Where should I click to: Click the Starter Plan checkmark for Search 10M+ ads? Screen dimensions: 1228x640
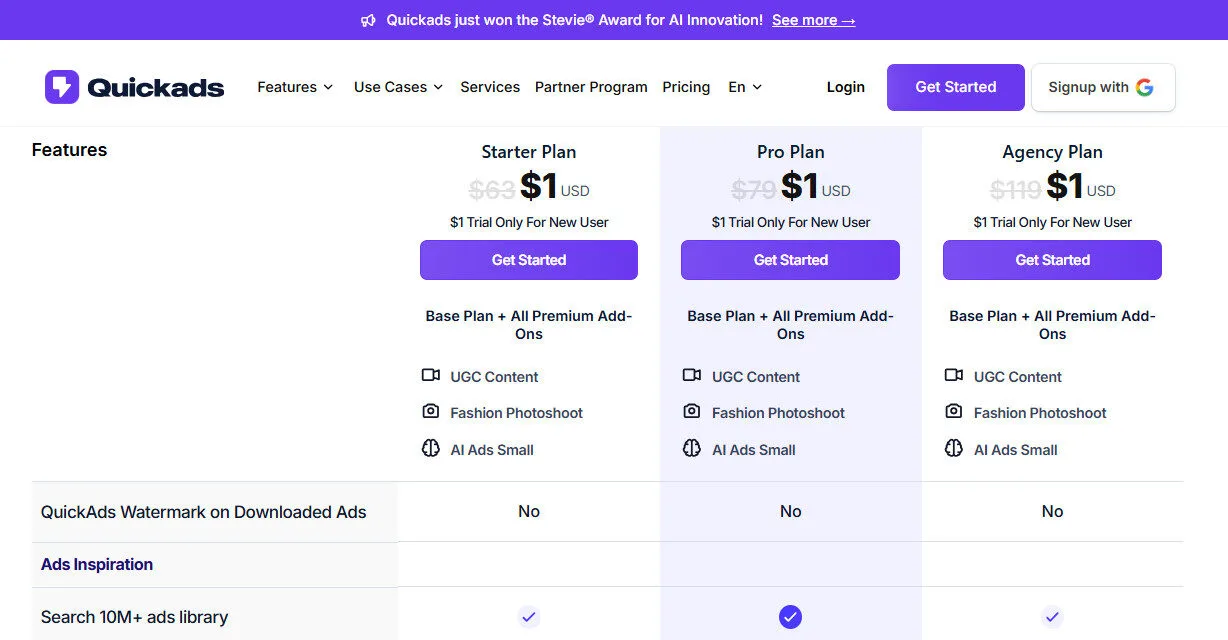(528, 617)
